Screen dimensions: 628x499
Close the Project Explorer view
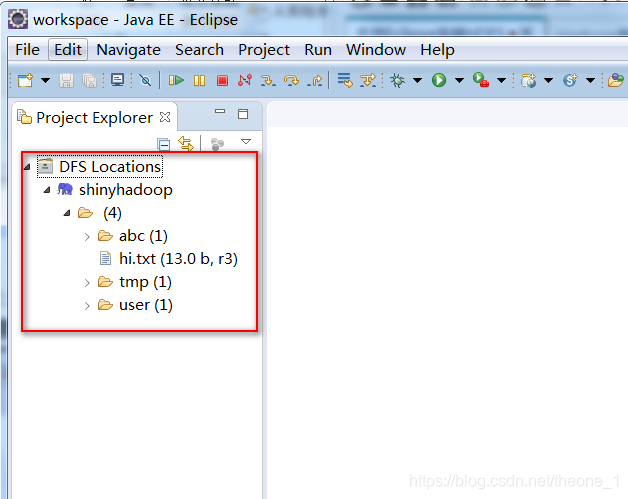165,117
